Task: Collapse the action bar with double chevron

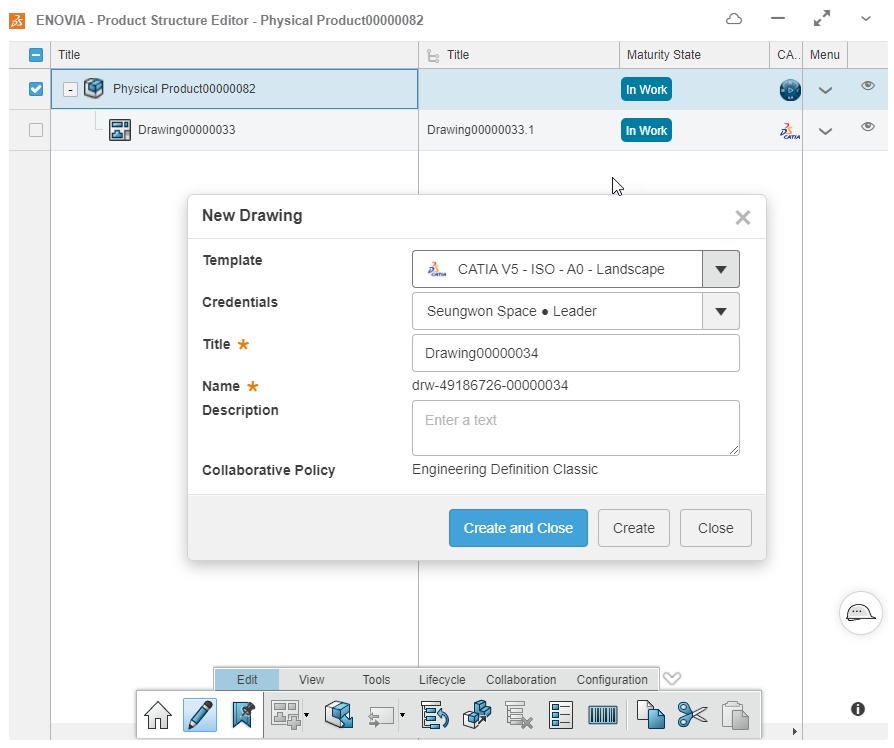Action: (672, 678)
